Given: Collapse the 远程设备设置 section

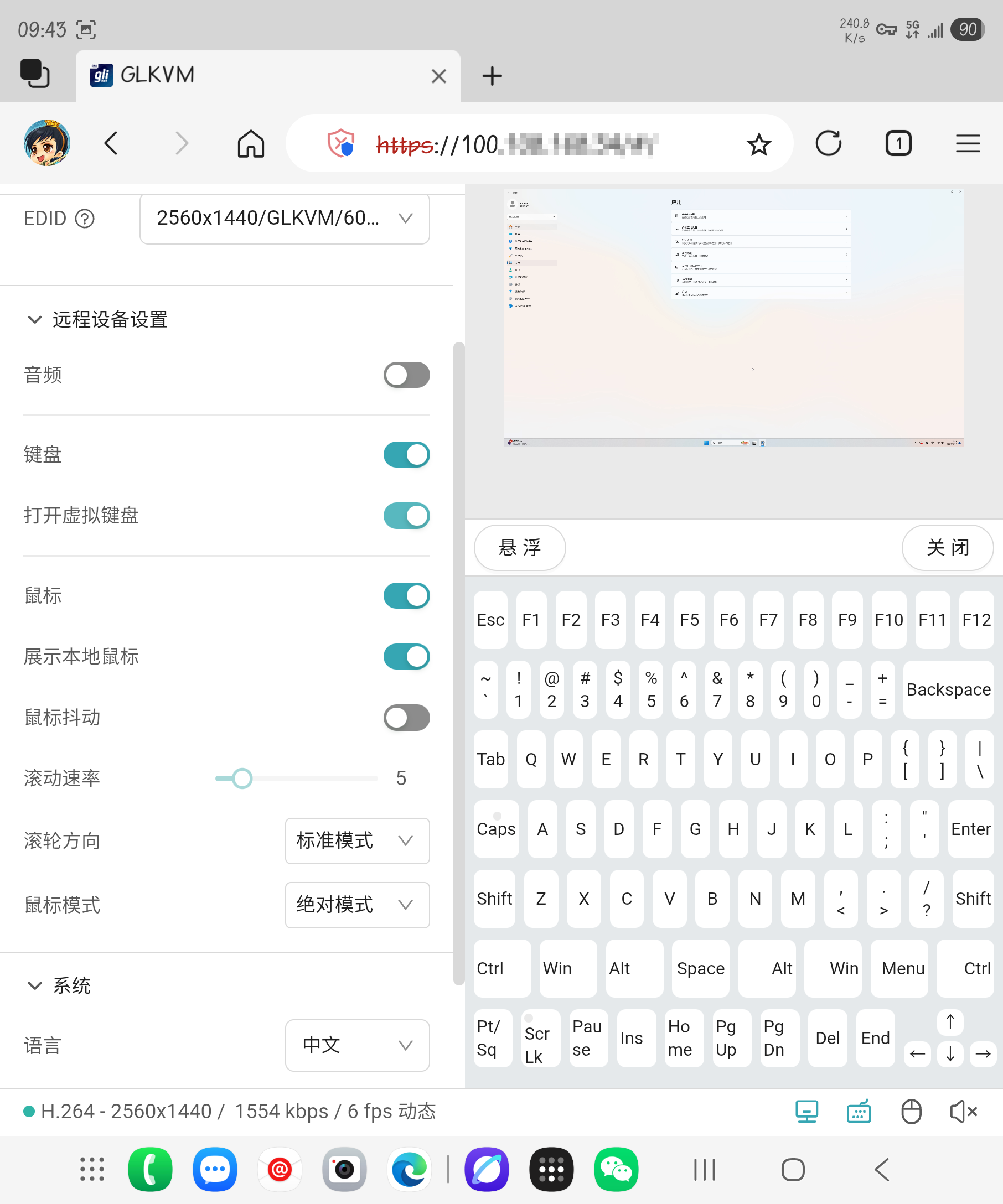Looking at the screenshot, I should click(34, 319).
